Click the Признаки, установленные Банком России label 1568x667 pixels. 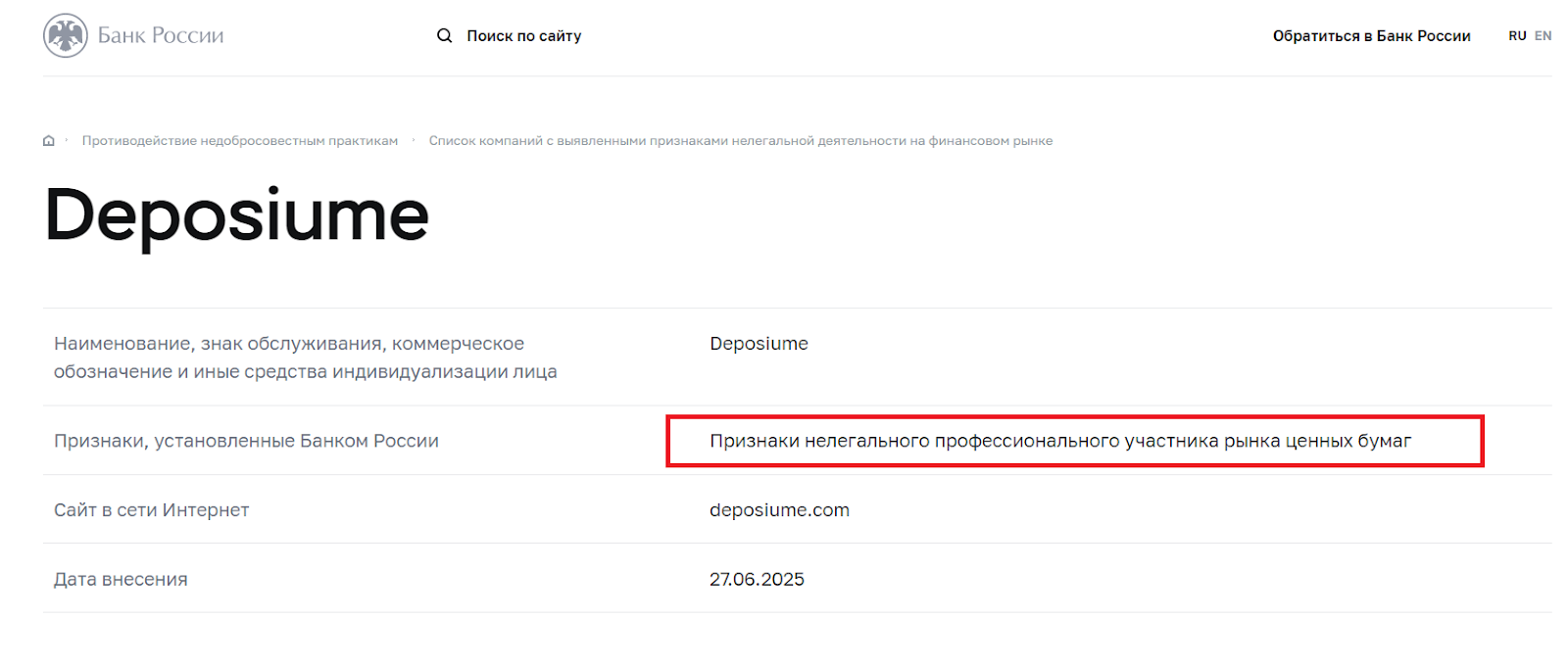[x=246, y=441]
